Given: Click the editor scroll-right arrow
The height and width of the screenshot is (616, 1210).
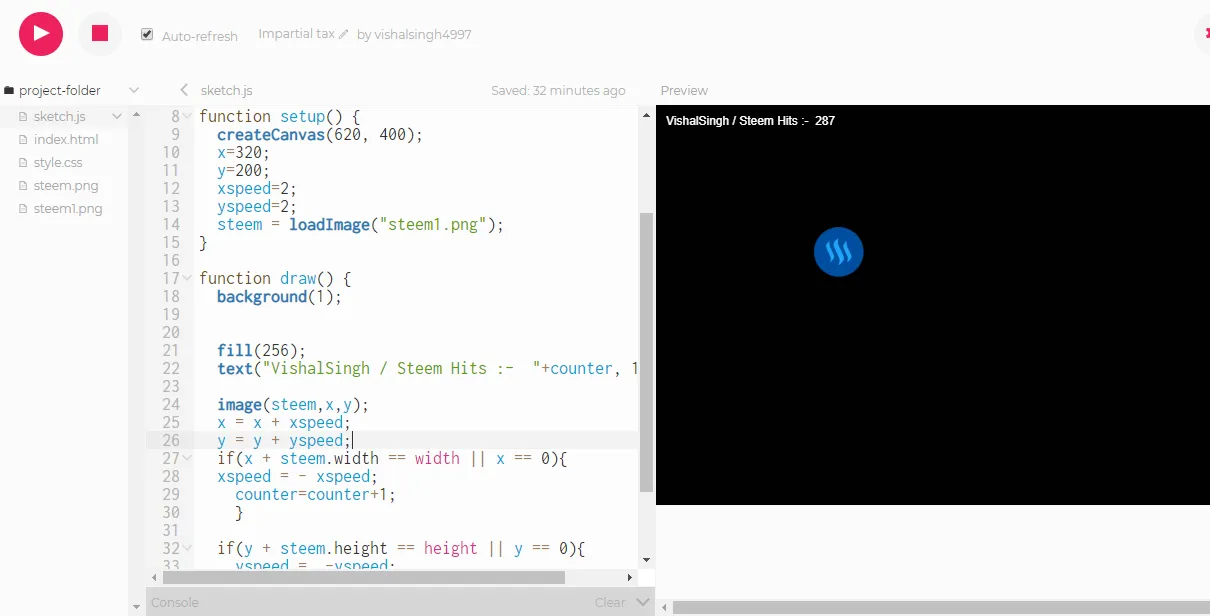Looking at the screenshot, I should 629,577.
